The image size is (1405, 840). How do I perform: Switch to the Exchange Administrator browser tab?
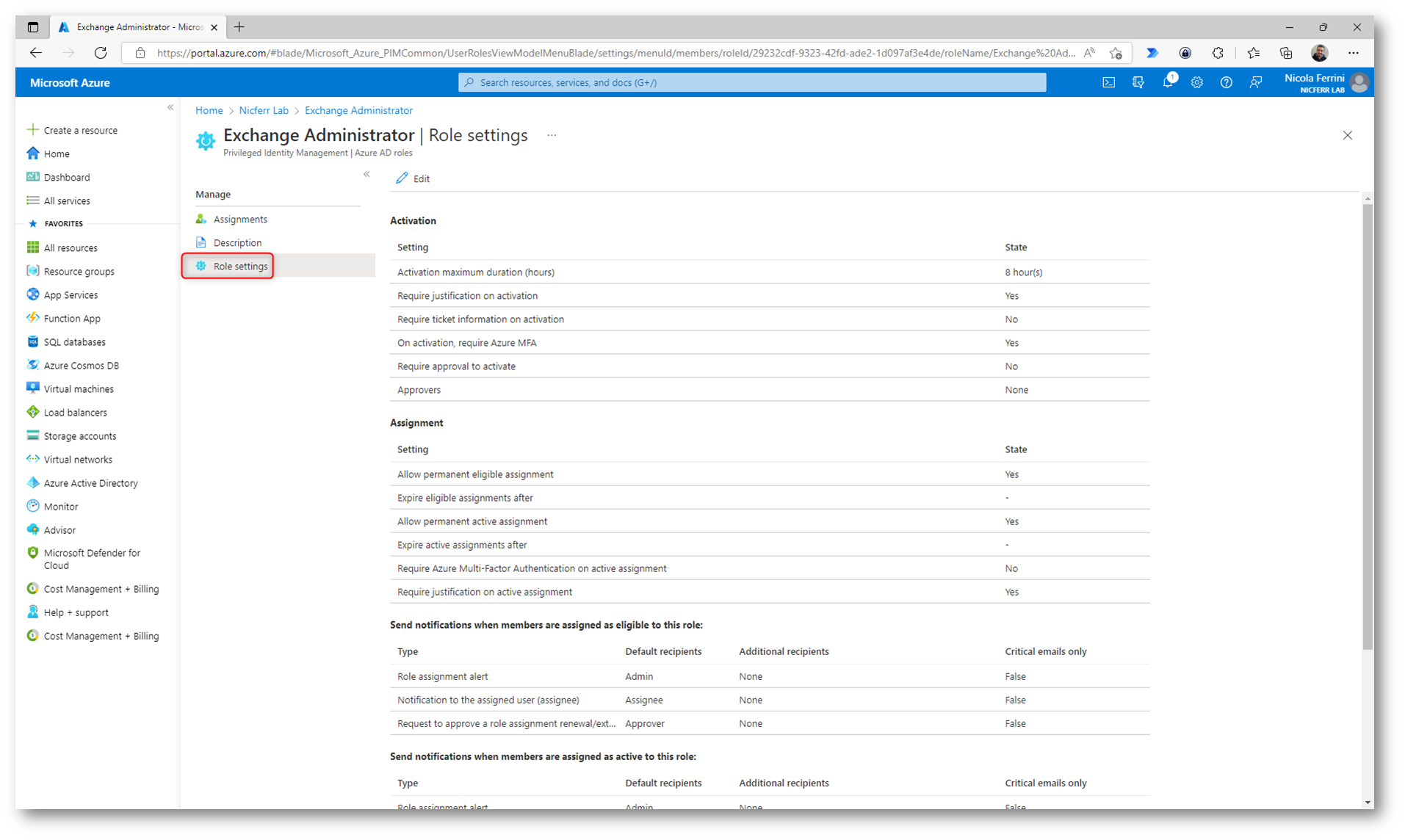pyautogui.click(x=139, y=27)
